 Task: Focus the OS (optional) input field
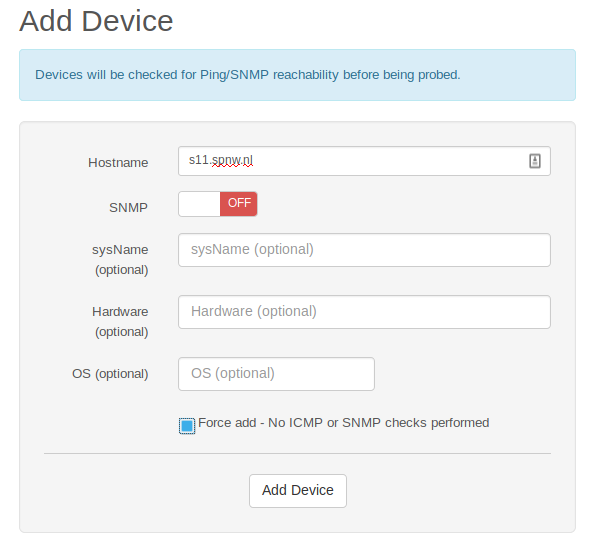276,374
